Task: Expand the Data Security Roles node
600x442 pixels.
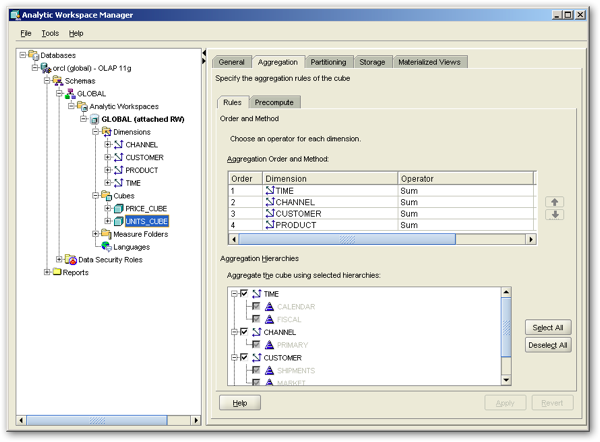Action: pos(59,259)
